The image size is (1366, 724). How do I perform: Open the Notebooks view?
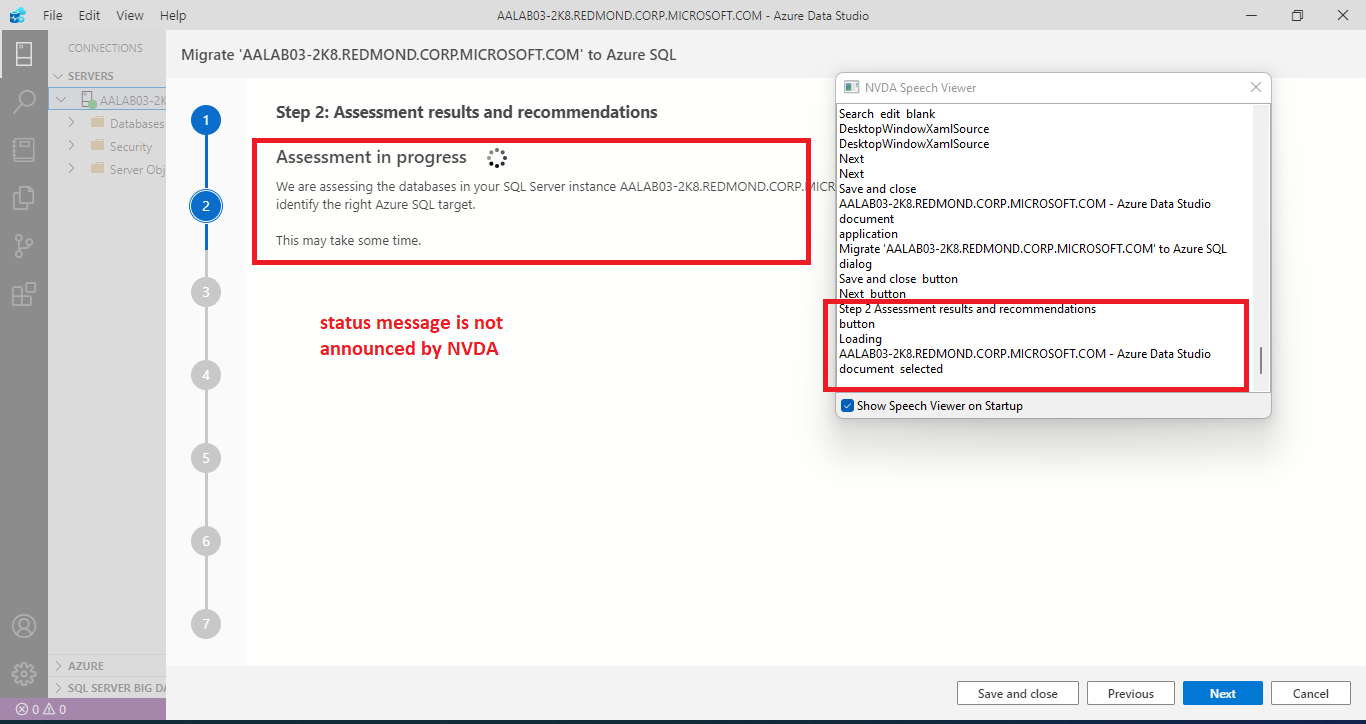point(24,149)
